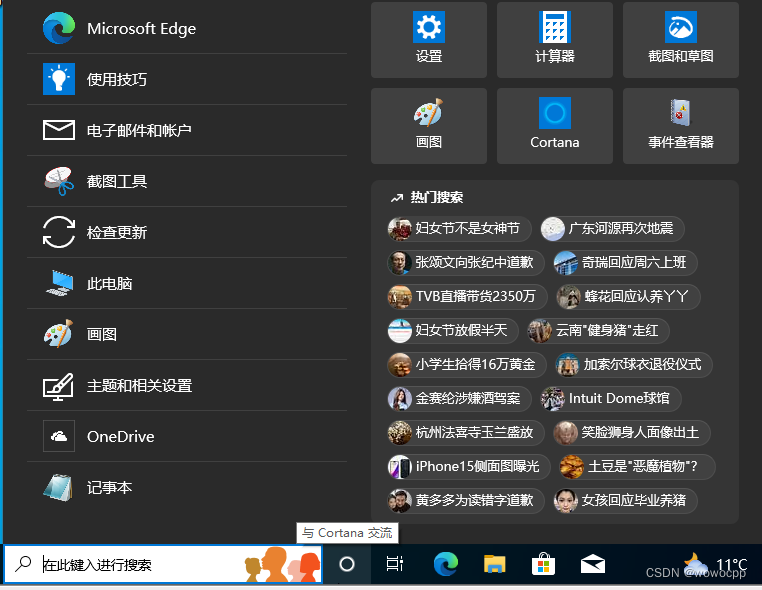This screenshot has height=590, width=762.
Task: Launch OneDrive from the list
Action: click(187, 436)
